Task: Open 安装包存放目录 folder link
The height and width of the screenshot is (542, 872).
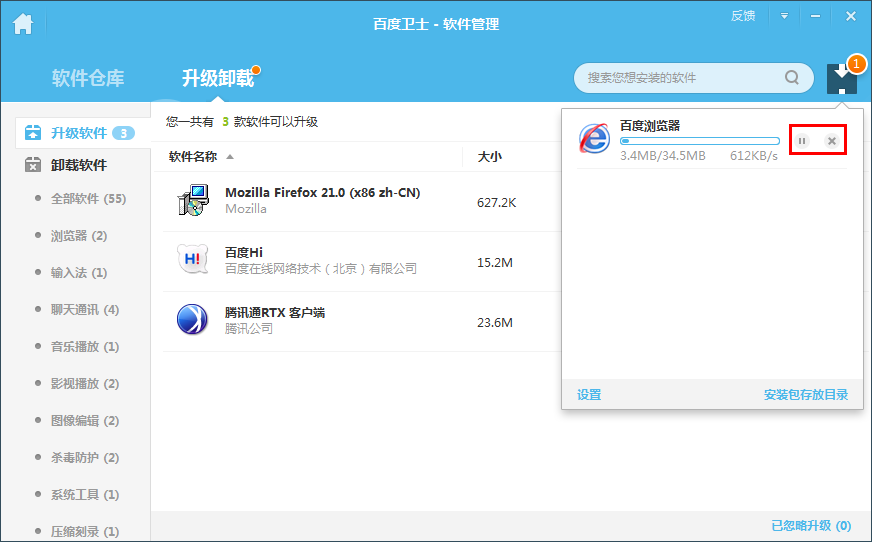Action: pyautogui.click(x=806, y=395)
